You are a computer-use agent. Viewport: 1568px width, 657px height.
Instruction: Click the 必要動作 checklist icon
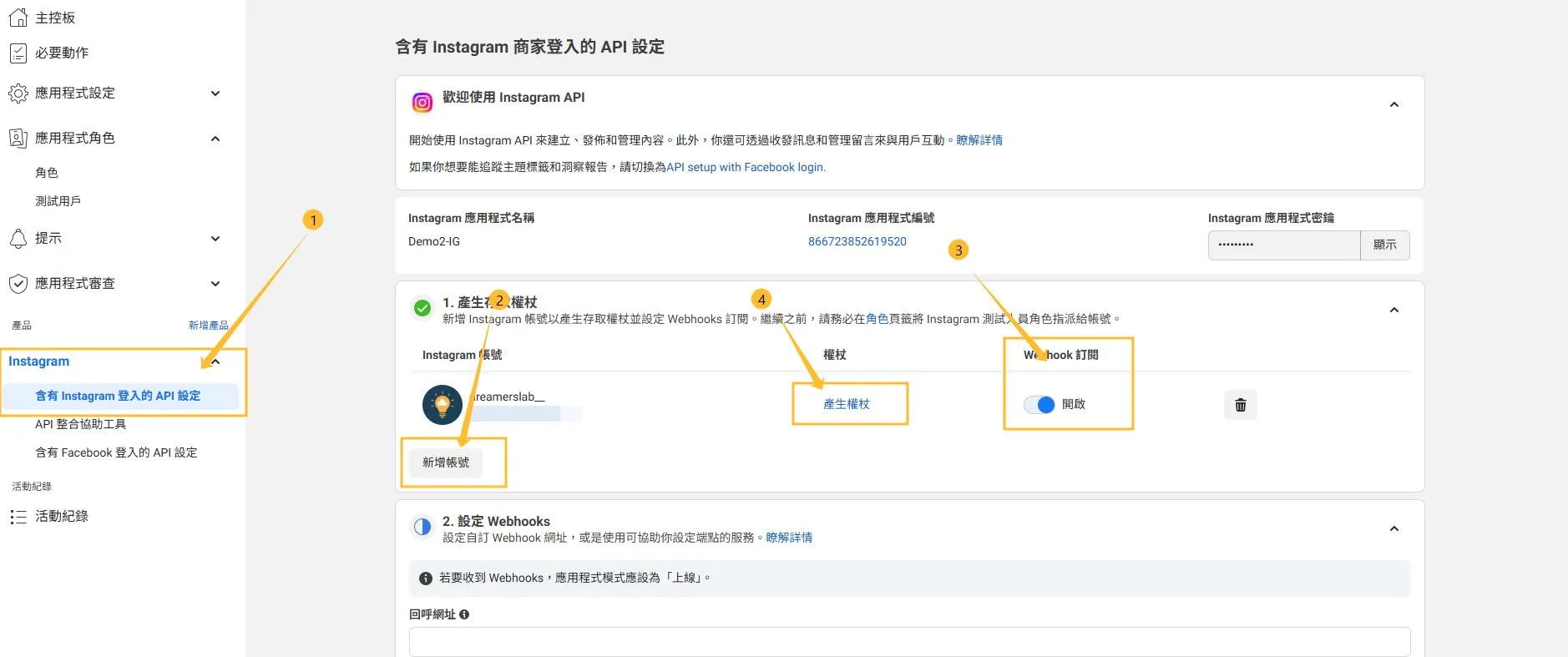18,53
